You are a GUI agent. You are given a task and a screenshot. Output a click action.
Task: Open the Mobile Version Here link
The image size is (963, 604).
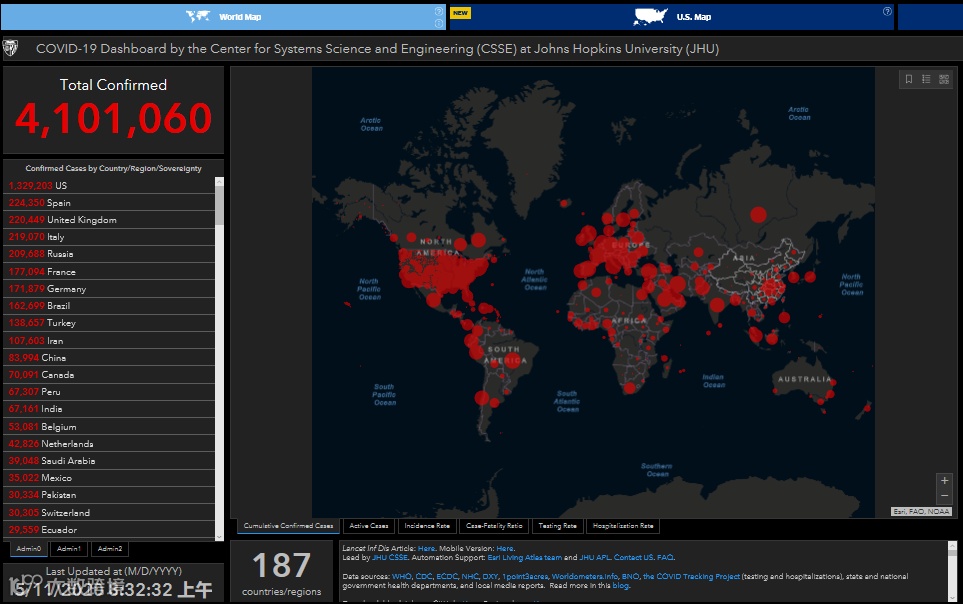505,548
